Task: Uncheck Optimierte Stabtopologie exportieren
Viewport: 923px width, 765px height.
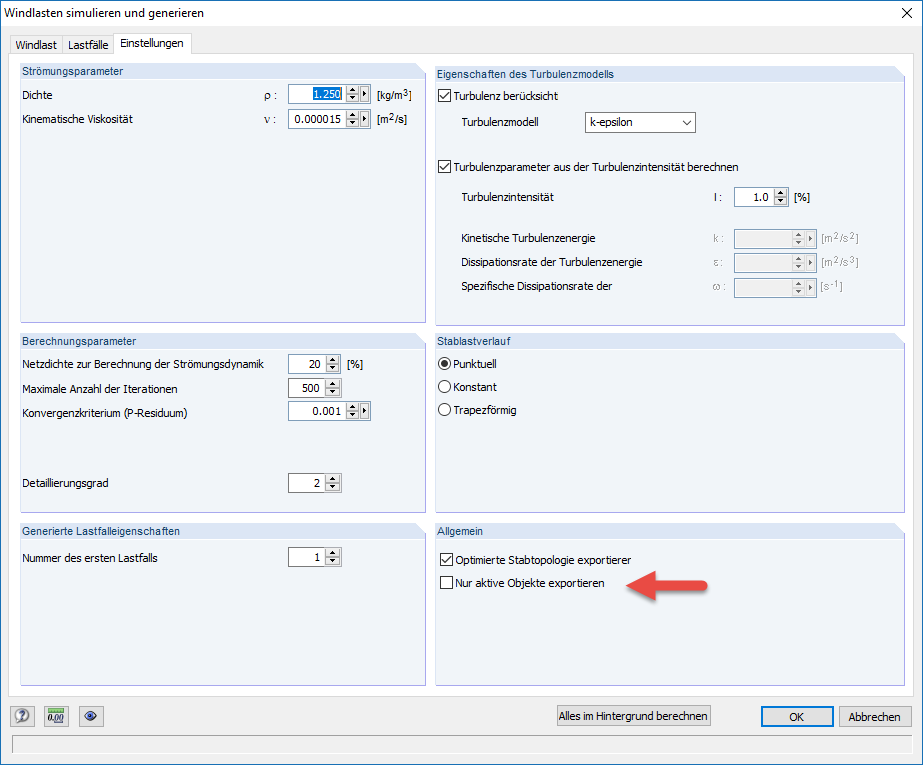Action: (446, 560)
